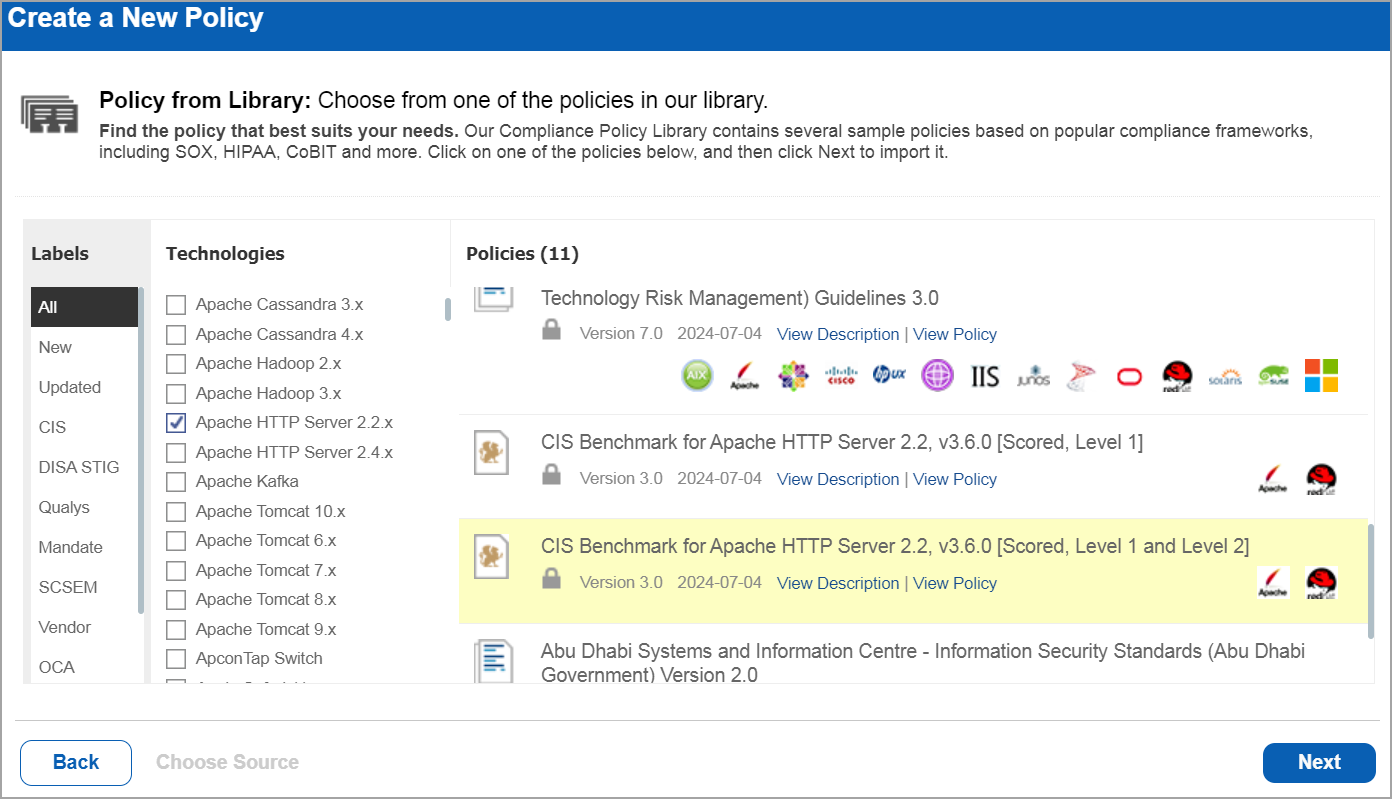Select the CIS label filter
This screenshot has width=1392, height=799.
(x=53, y=427)
